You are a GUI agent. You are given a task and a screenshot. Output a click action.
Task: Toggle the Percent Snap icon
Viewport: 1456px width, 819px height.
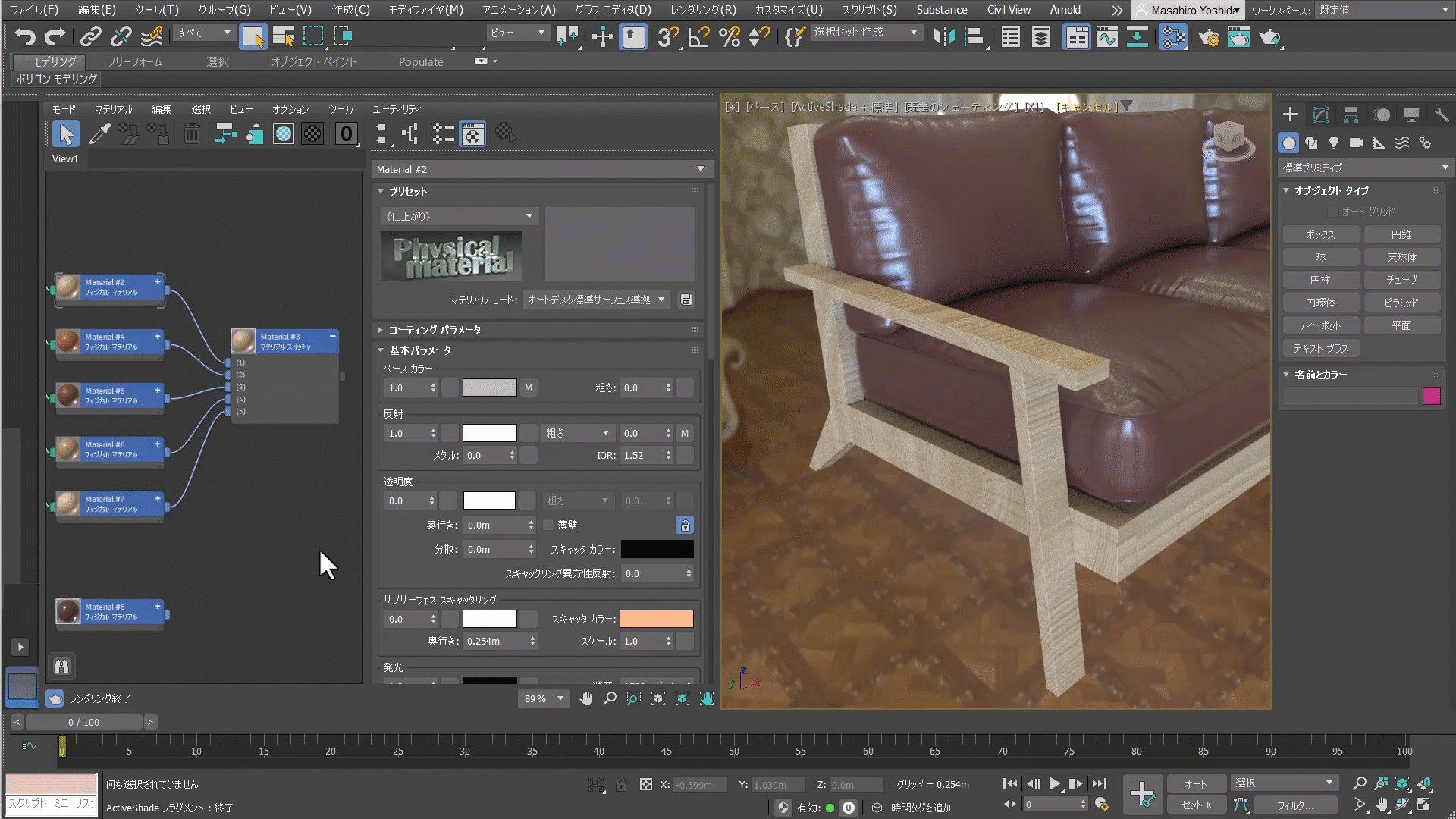730,36
